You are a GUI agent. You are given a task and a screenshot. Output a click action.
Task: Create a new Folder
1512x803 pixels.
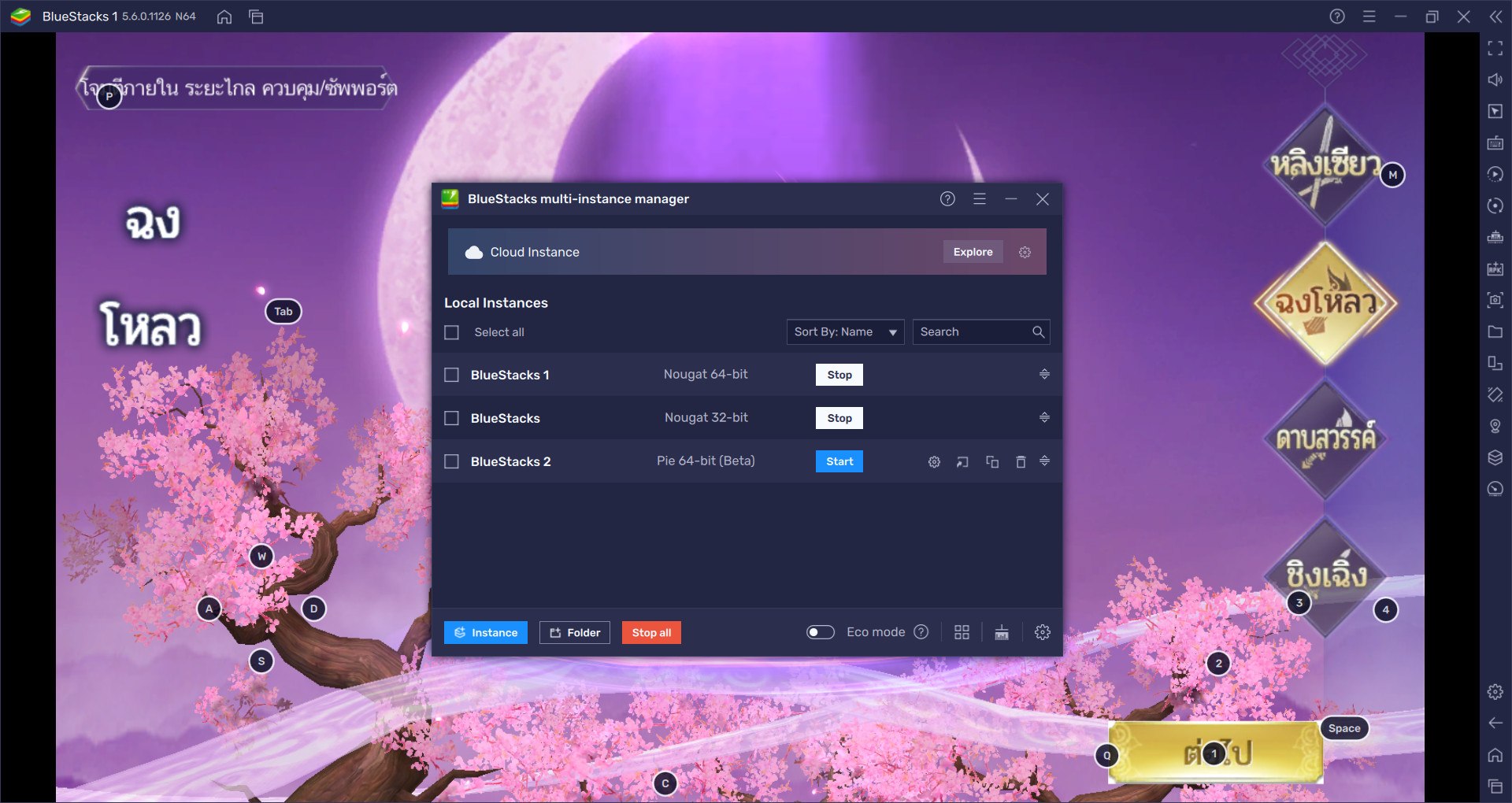tap(575, 633)
